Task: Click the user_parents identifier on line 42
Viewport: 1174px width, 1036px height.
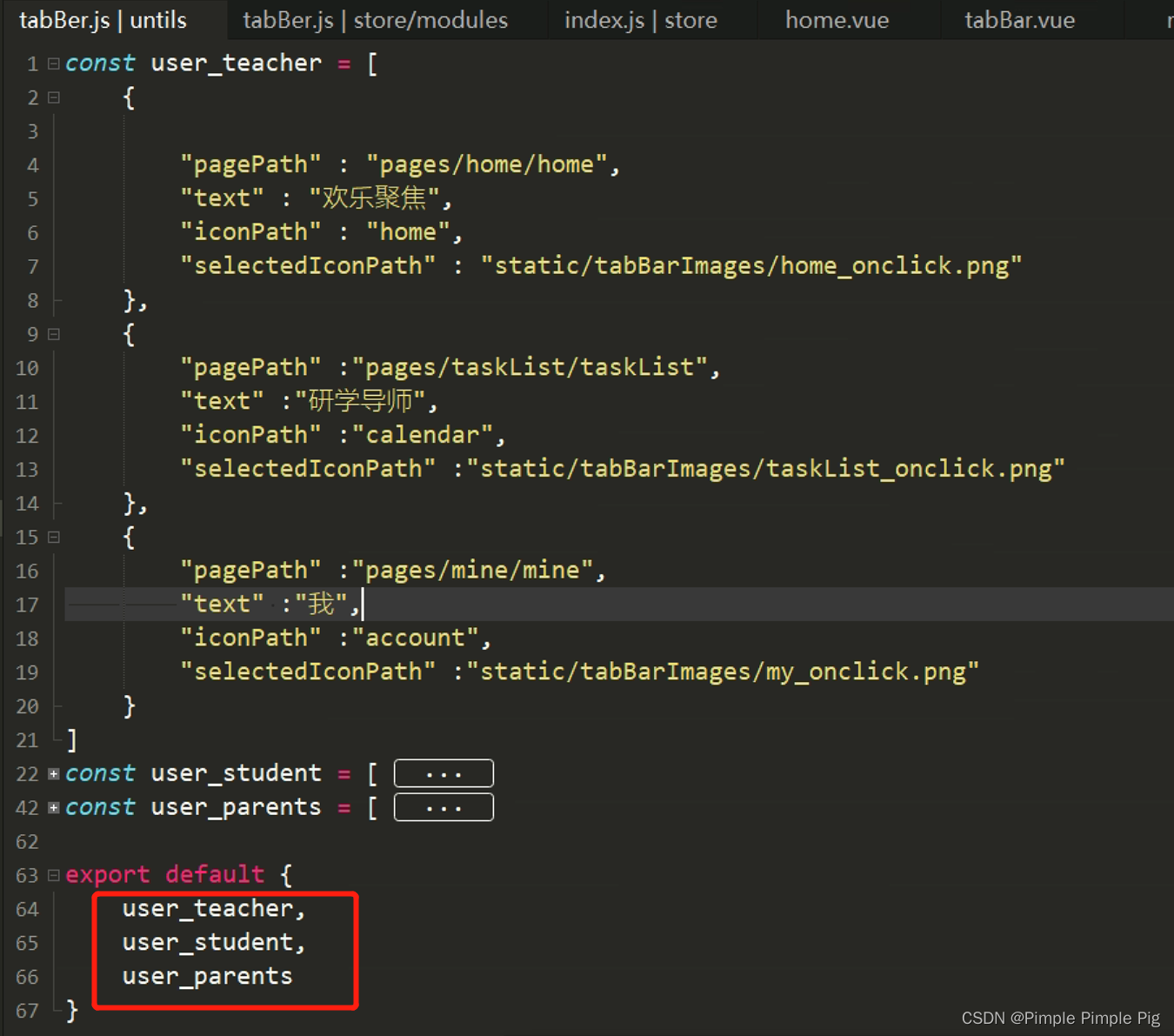Action: click(x=236, y=807)
